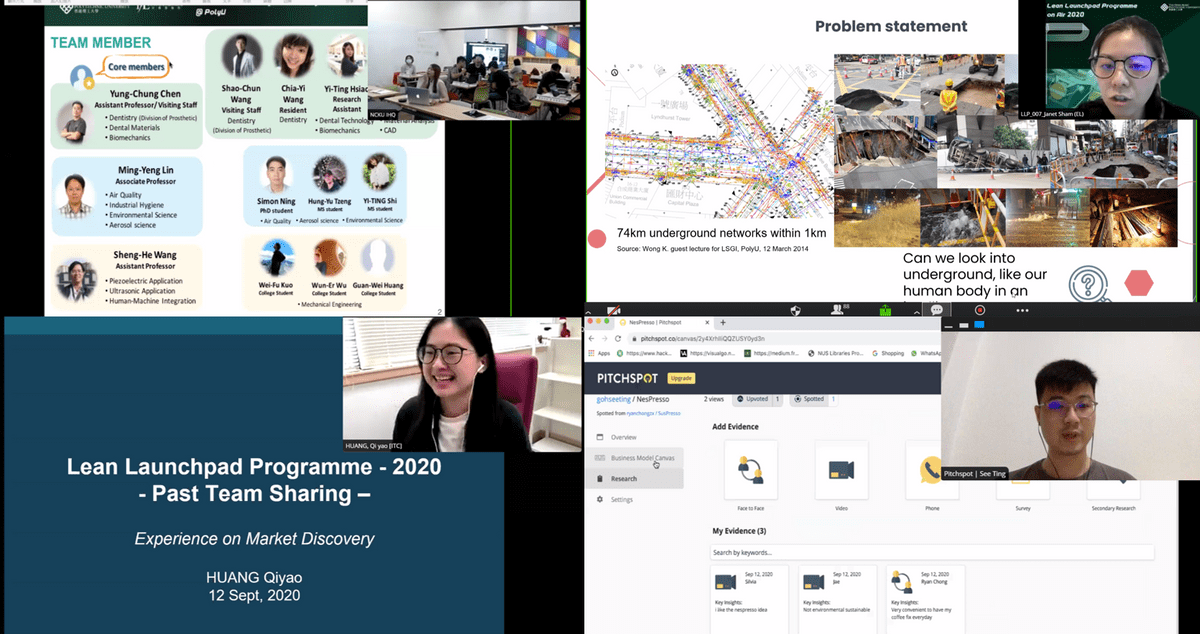The width and height of the screenshot is (1200, 634).
Task: Click the browser back arrow
Action: 591,339
